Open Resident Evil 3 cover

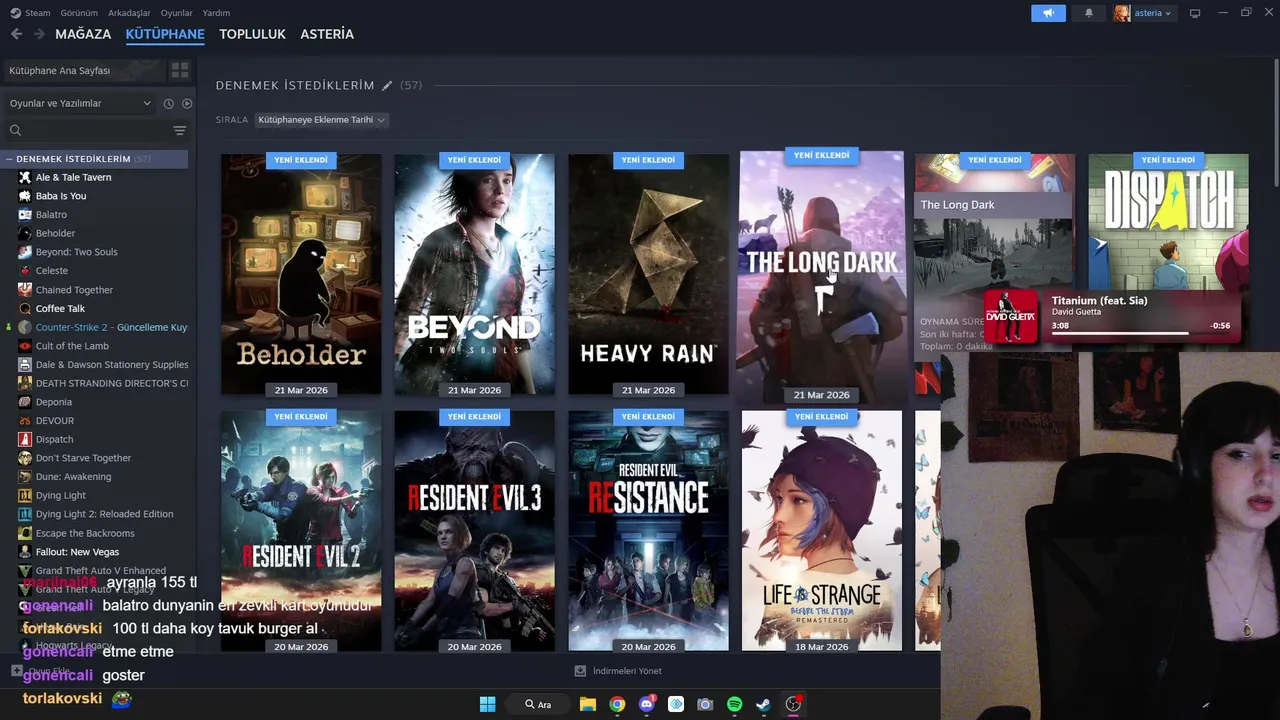(x=474, y=531)
